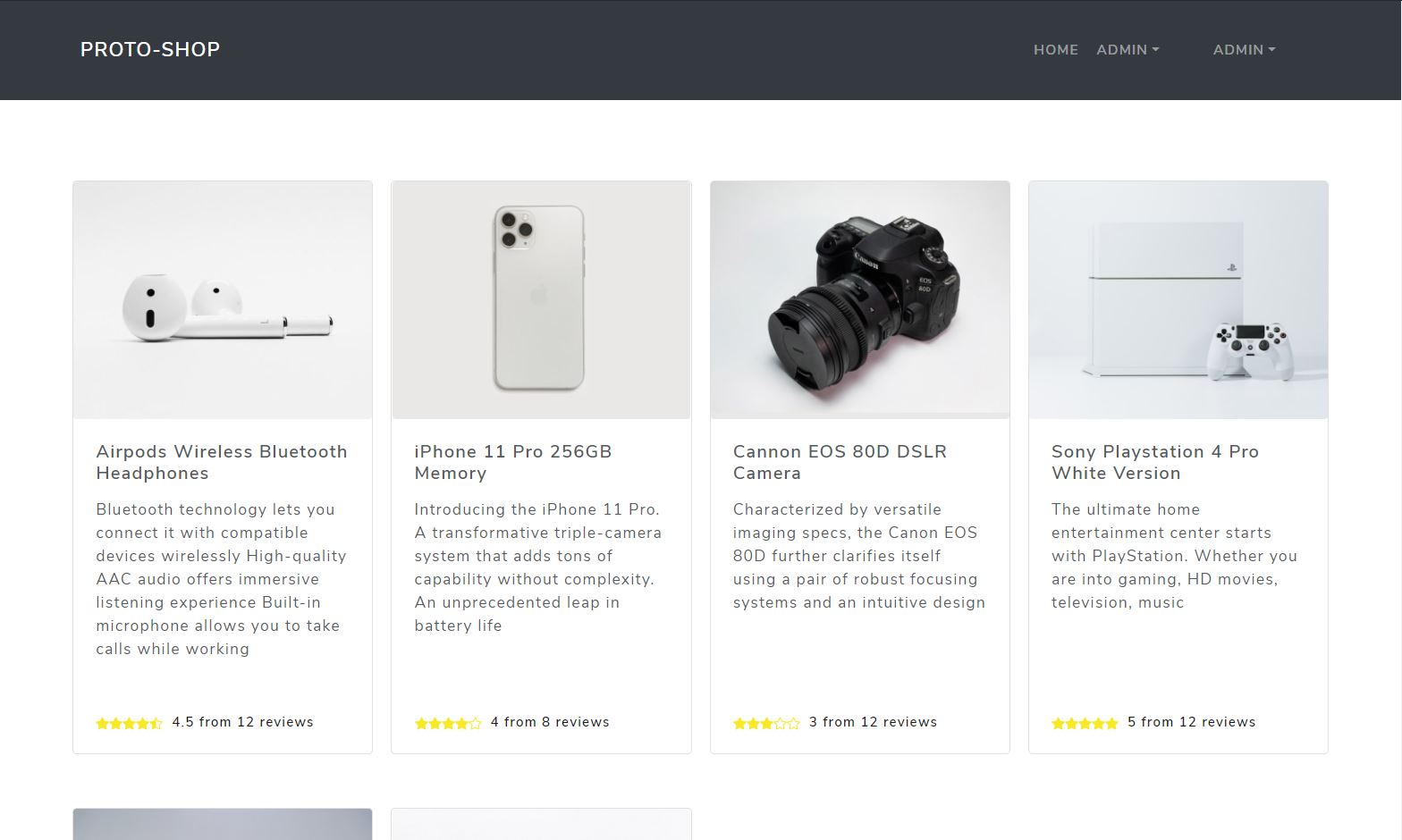Open the Airpods Wireless Bluetooth Headphones product
The height and width of the screenshot is (840, 1402).
[222, 462]
